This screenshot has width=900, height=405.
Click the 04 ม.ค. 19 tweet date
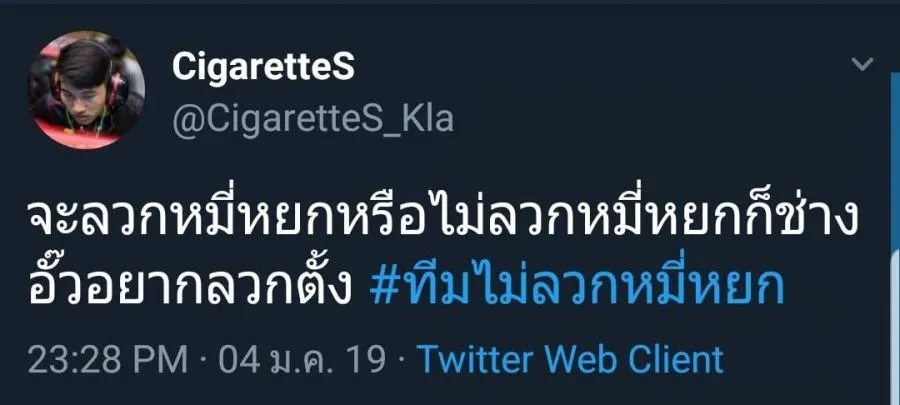(x=305, y=358)
